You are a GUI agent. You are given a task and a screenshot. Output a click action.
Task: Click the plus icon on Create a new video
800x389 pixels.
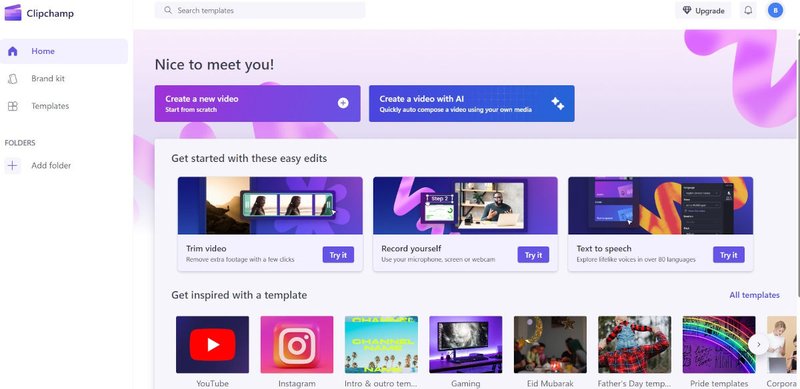click(x=343, y=103)
